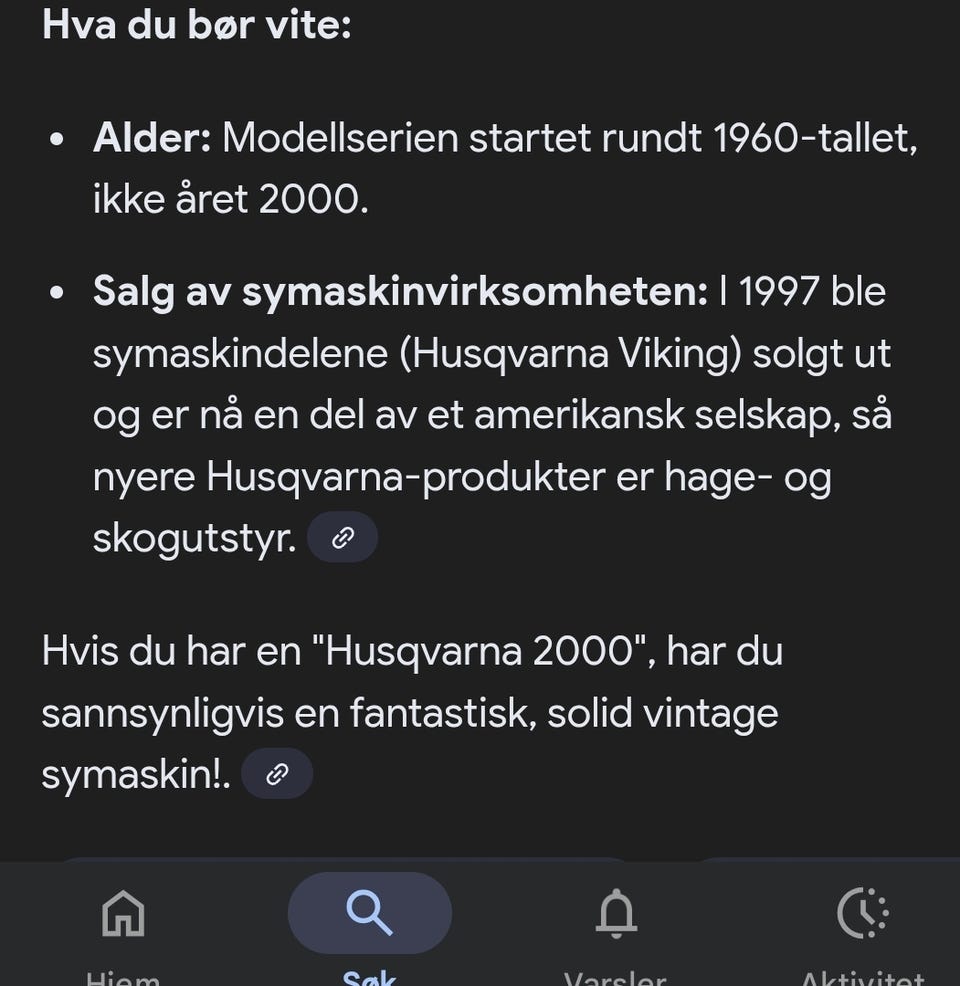
Task: Tap partially hidden suggestion chip, bottom left
Action: [x=340, y=860]
